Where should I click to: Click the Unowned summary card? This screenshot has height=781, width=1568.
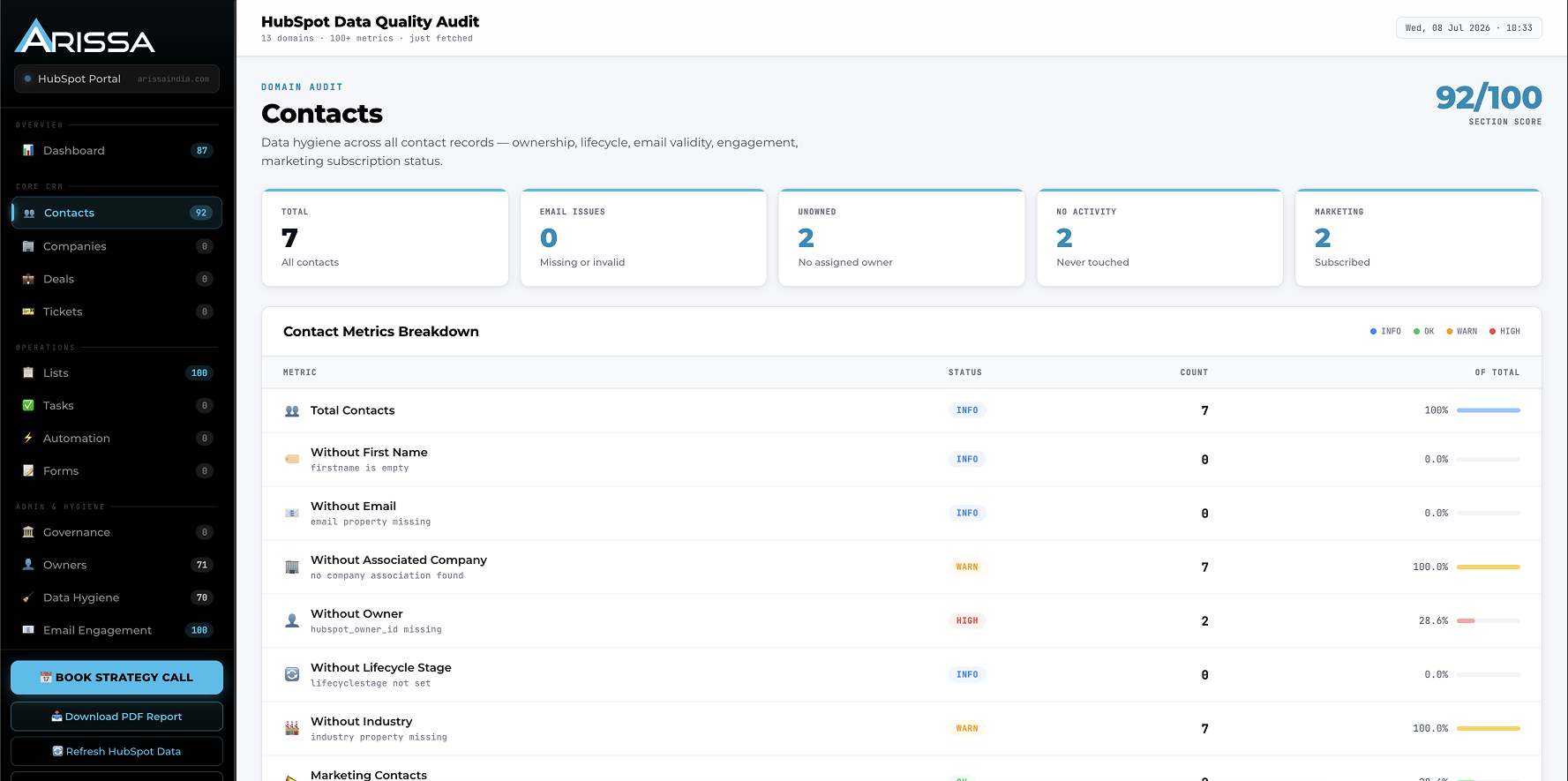tap(902, 237)
